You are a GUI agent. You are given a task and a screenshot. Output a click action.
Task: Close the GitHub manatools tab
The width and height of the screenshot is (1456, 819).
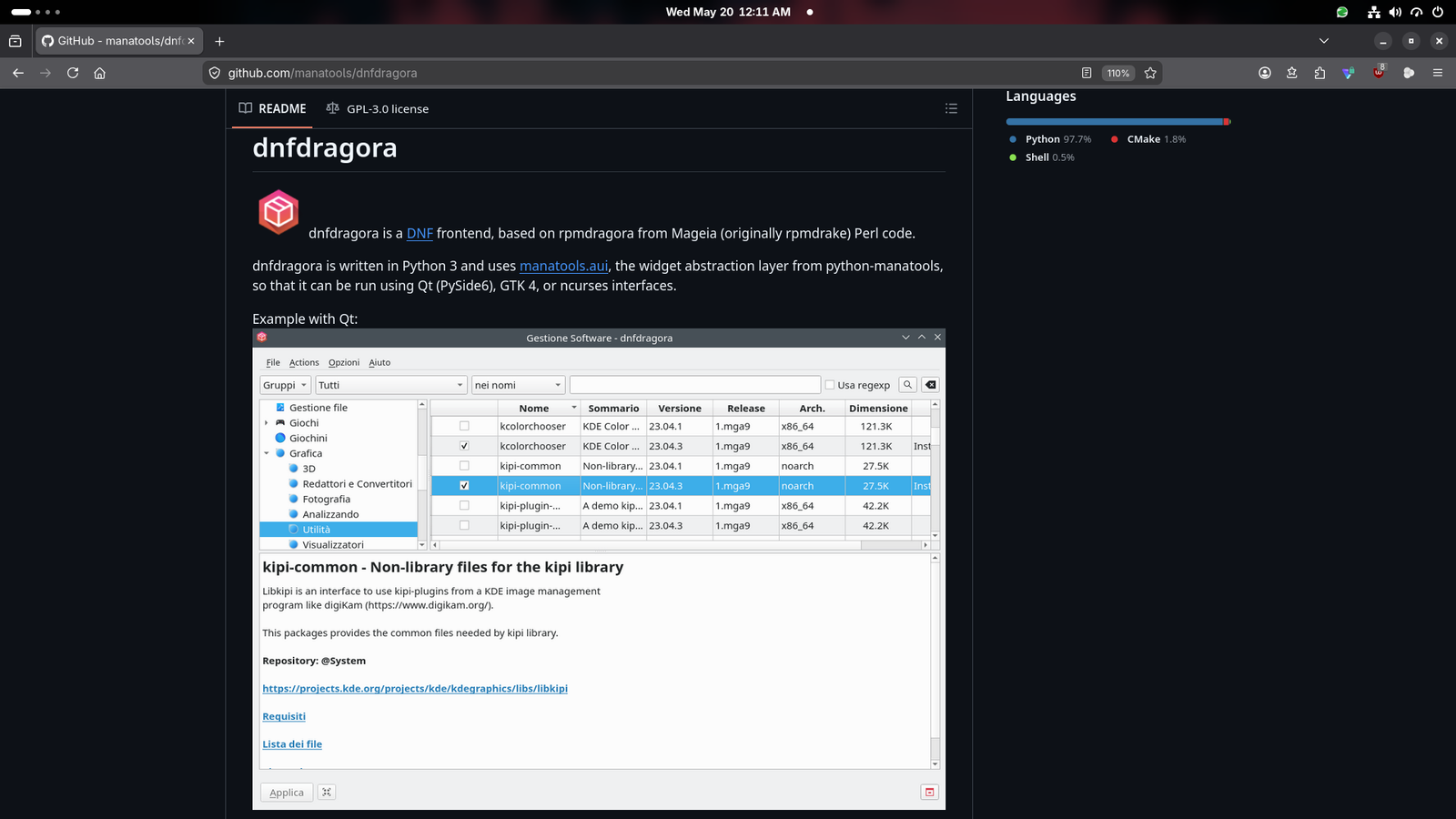click(x=191, y=41)
